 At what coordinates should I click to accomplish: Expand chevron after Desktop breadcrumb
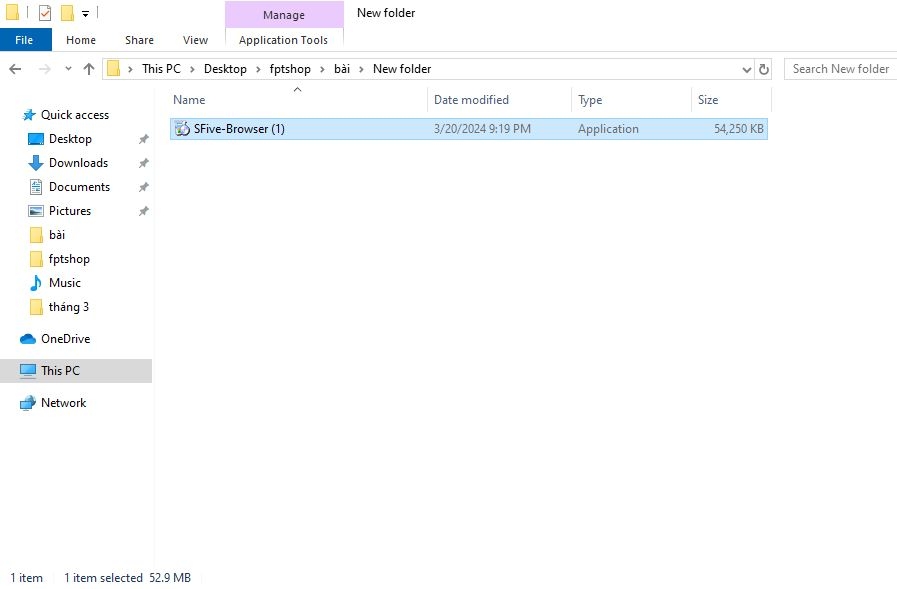click(258, 69)
